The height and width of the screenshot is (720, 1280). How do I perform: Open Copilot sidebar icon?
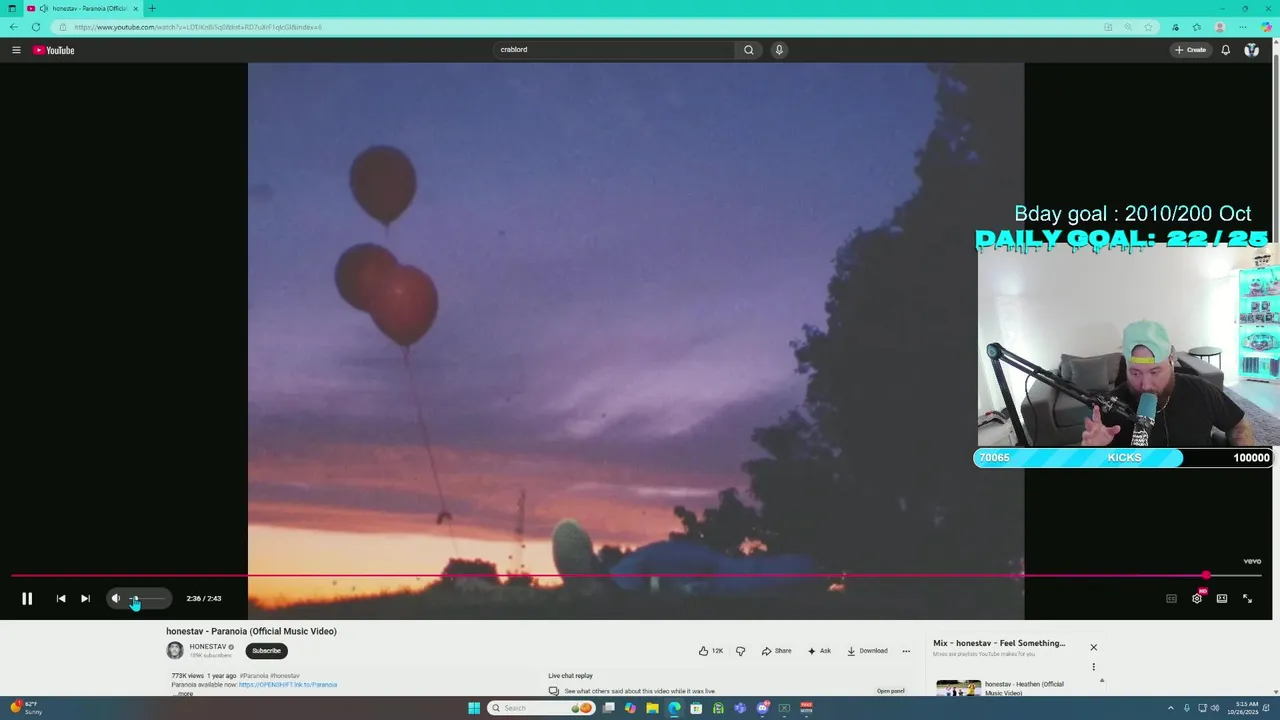pos(1266,27)
